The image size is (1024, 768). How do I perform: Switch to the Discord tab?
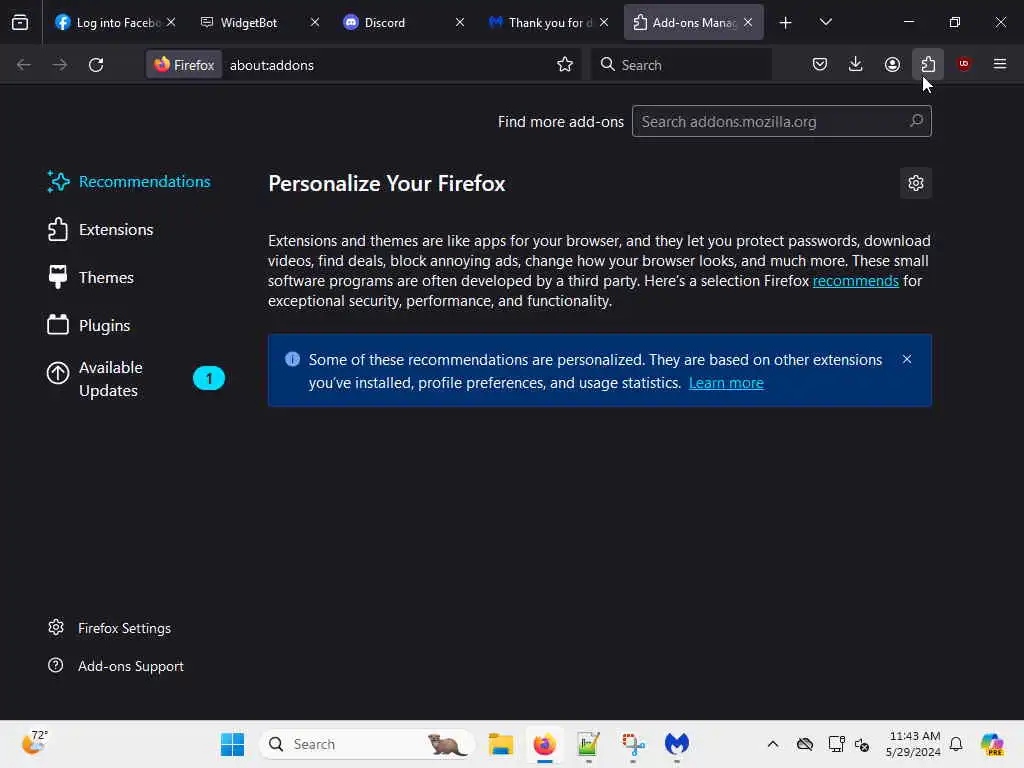(x=404, y=22)
